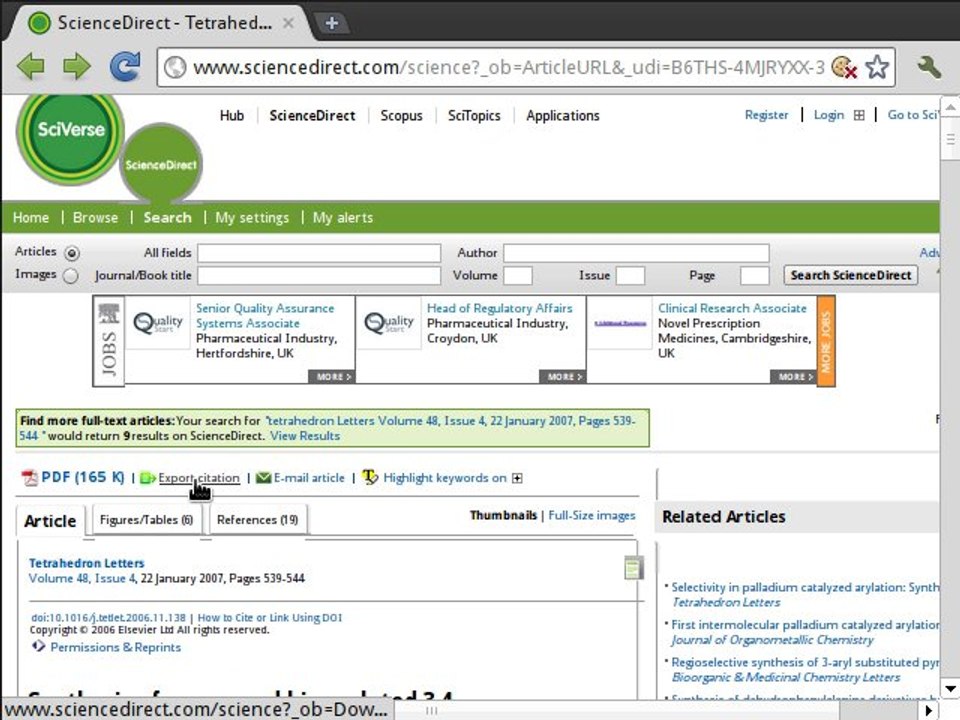This screenshot has height=720, width=960.
Task: Open the View Results link
Action: tap(305, 436)
